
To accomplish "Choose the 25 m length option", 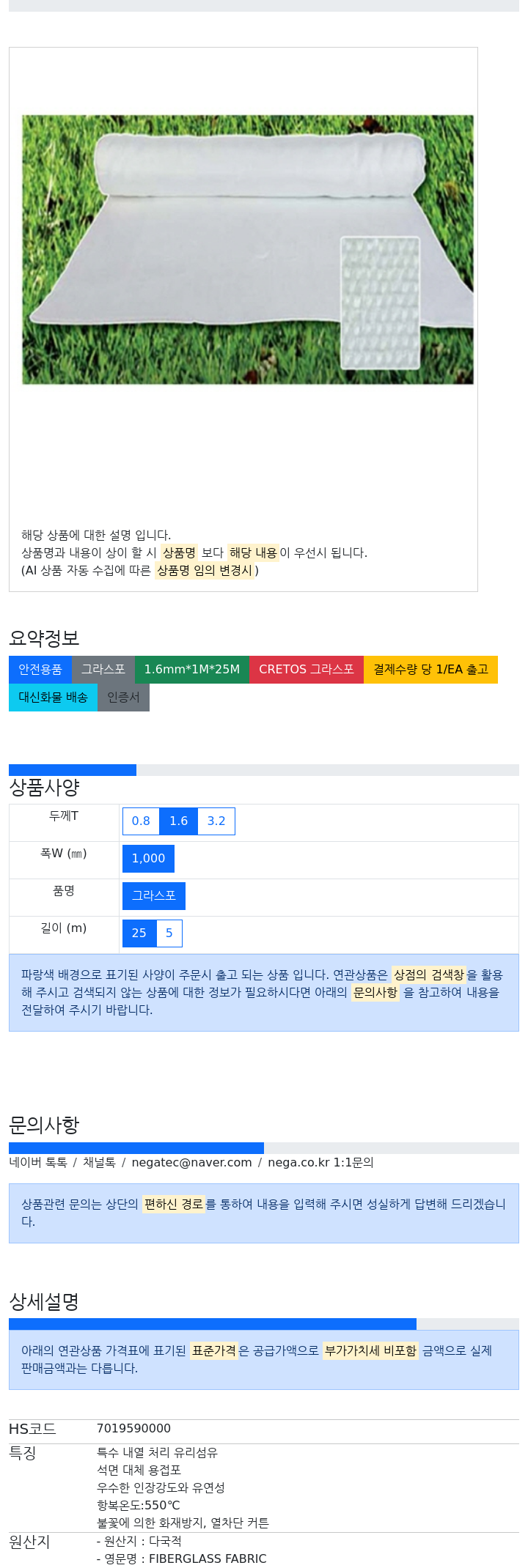I will point(139,933).
